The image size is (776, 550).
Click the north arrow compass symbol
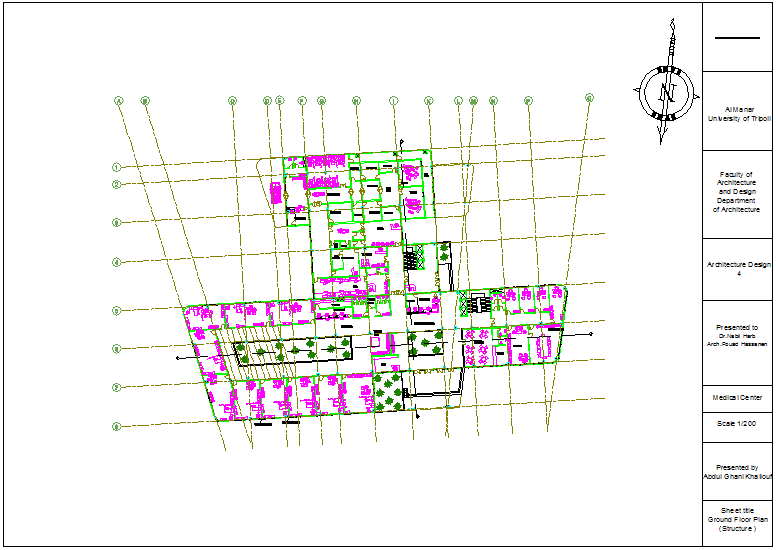(x=667, y=82)
